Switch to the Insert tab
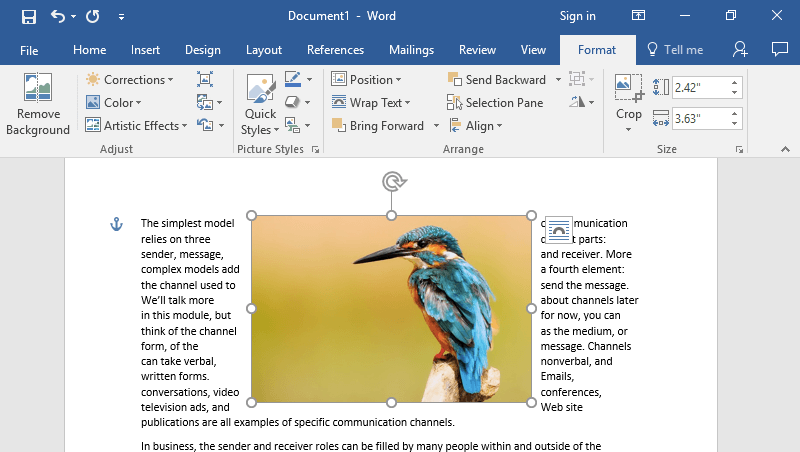The width and height of the screenshot is (800, 452). coord(145,50)
